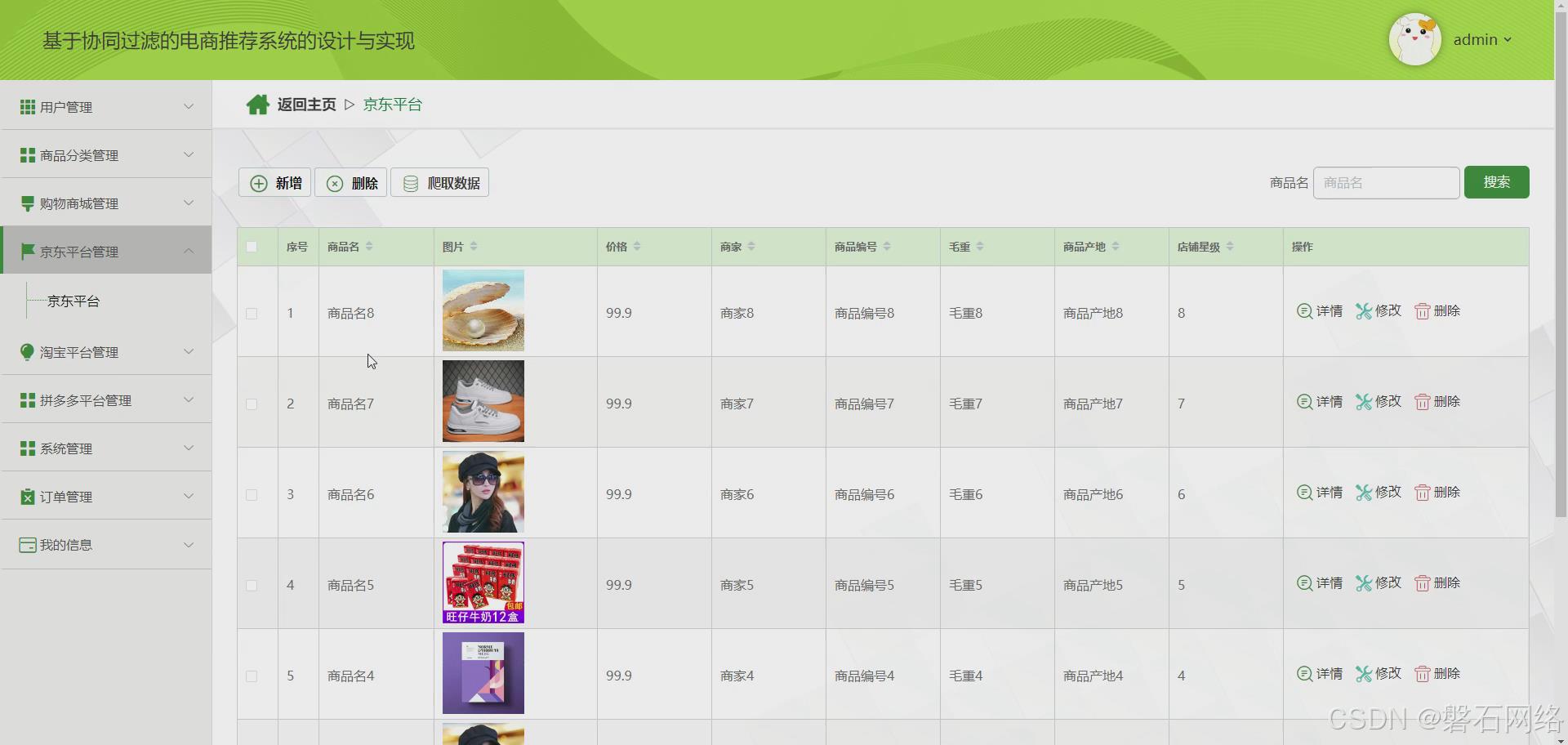Click the 新增 button

pyautogui.click(x=275, y=183)
